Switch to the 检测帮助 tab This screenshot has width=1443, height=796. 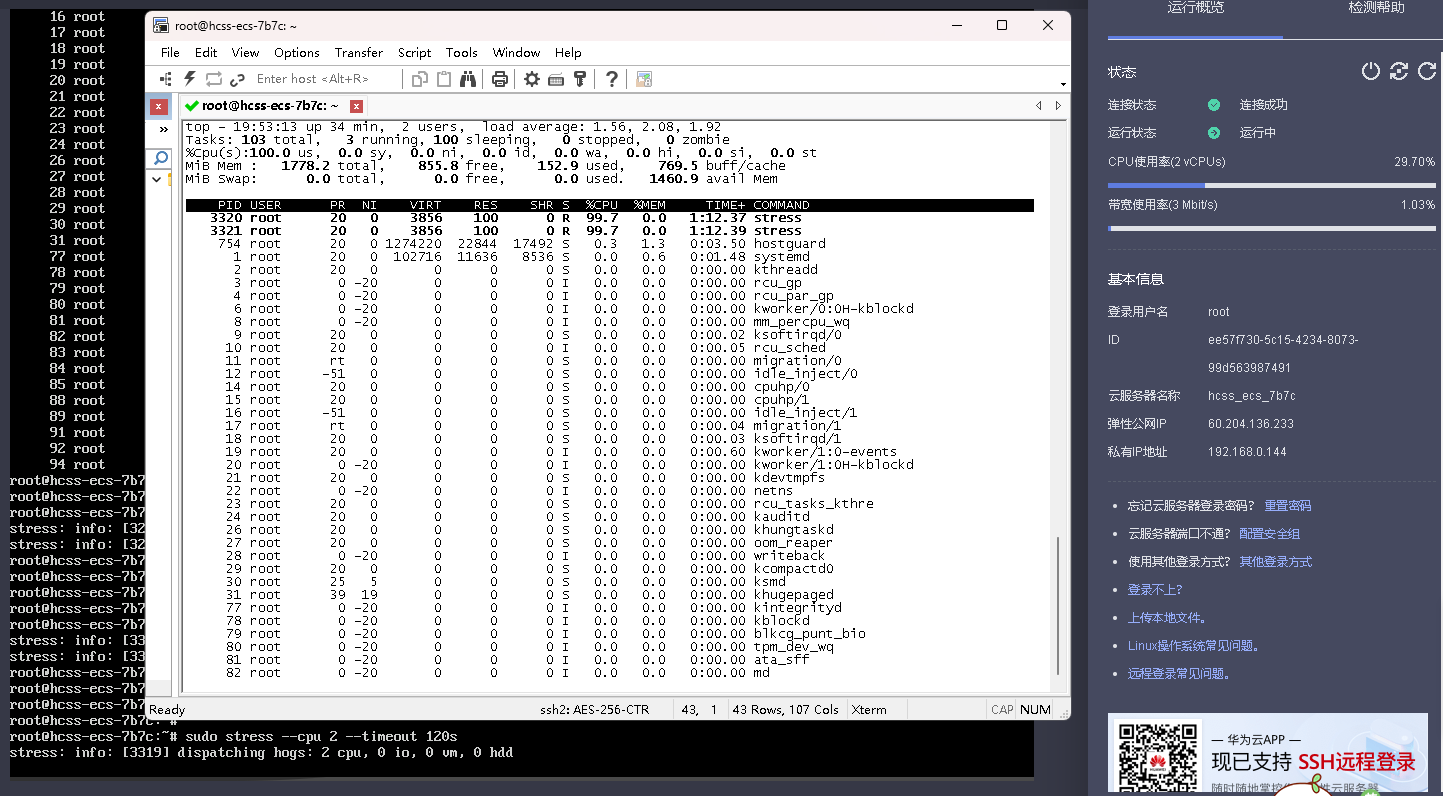coord(1376,8)
